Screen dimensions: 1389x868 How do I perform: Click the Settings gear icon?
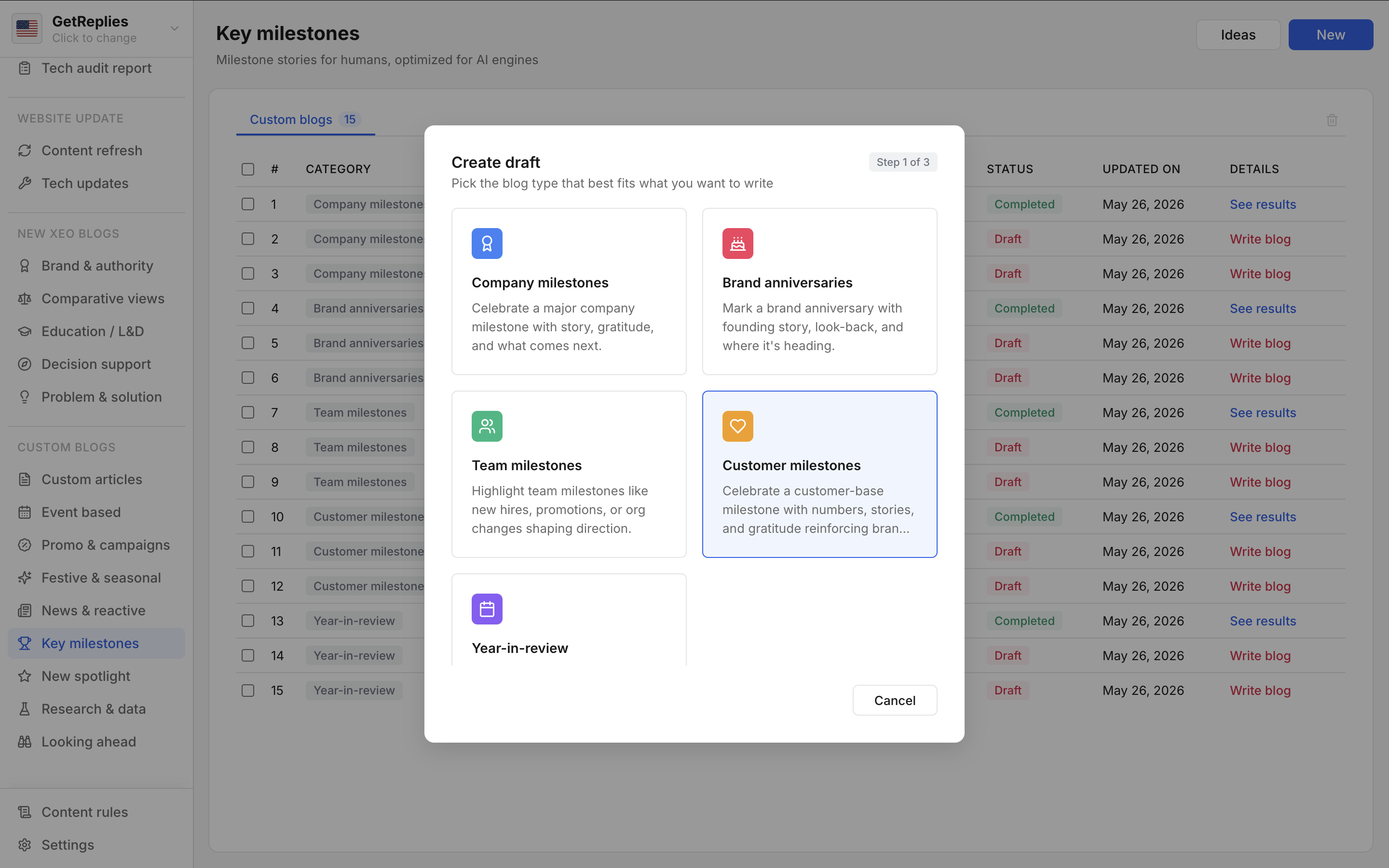[x=25, y=844]
